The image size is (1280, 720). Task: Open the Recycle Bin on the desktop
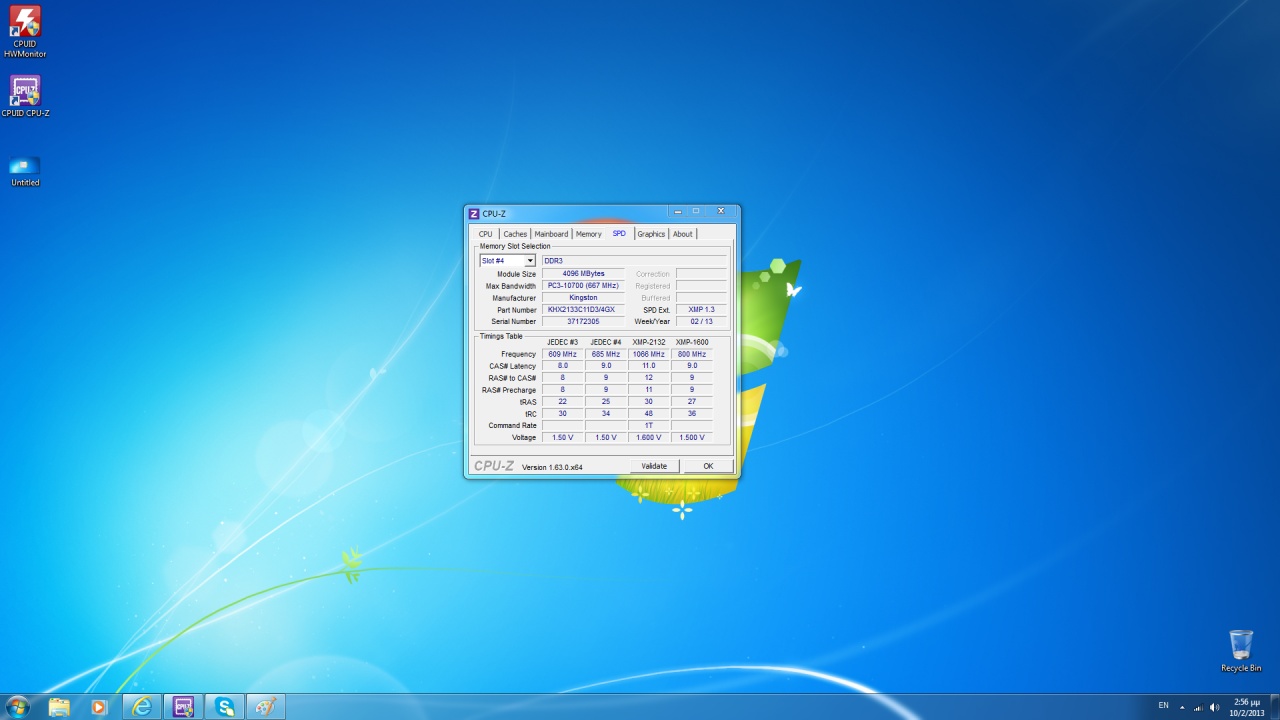coord(1241,651)
